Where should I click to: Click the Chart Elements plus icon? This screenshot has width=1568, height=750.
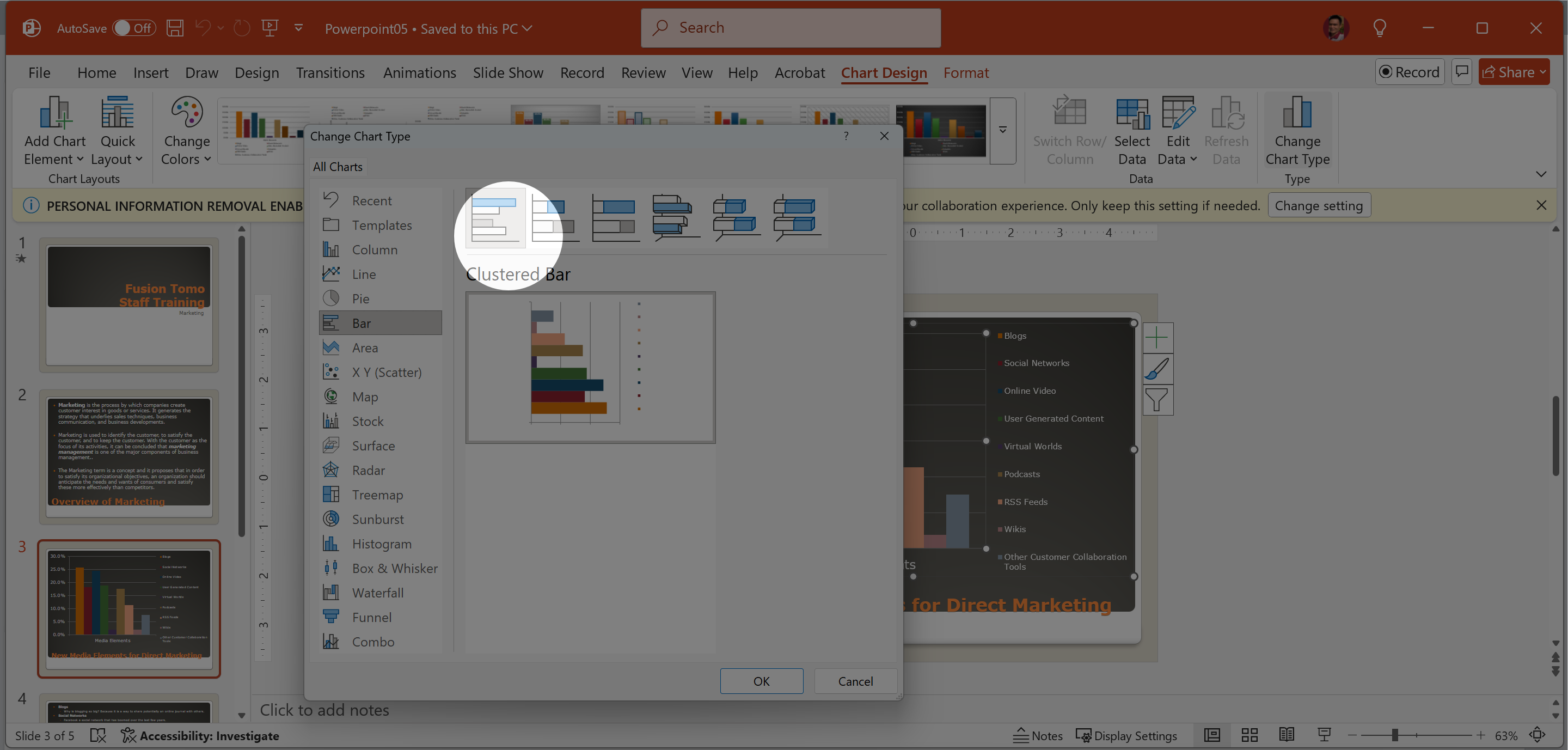point(1157,338)
